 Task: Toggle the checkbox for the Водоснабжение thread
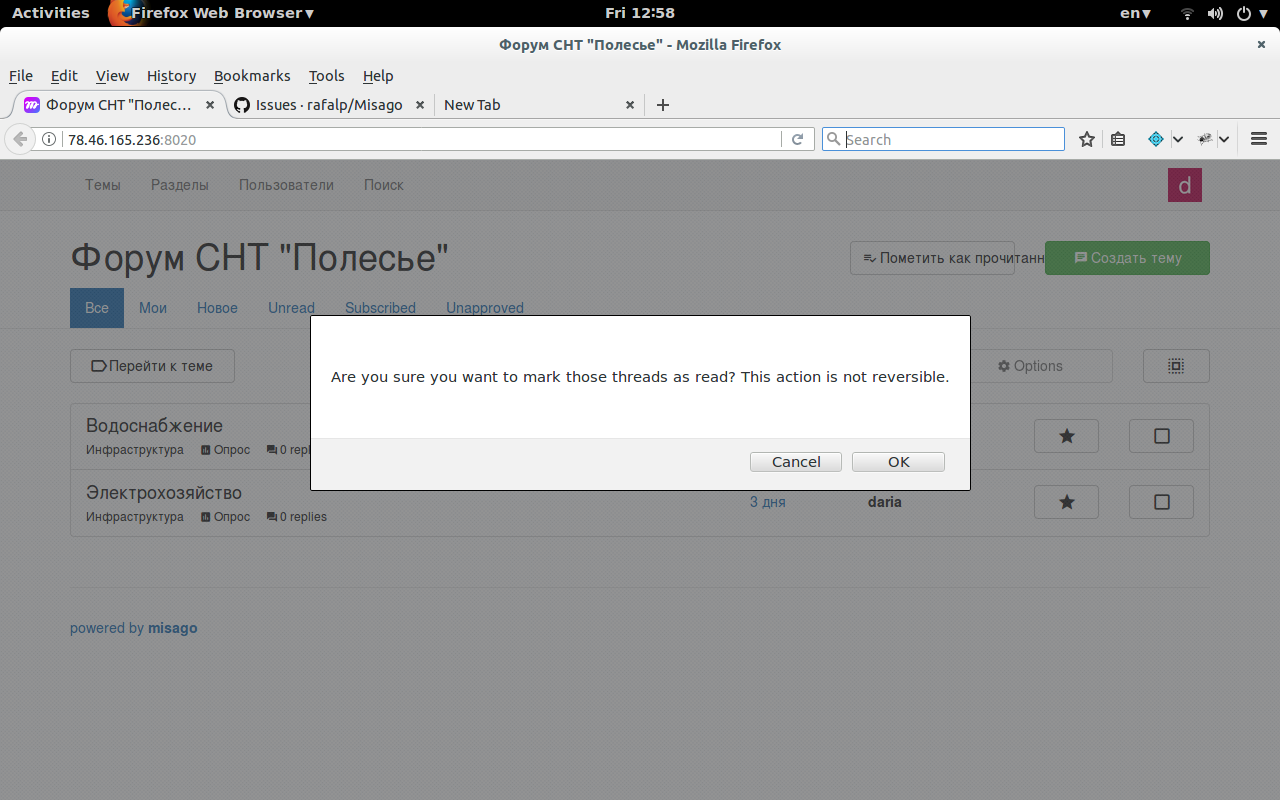point(1161,436)
